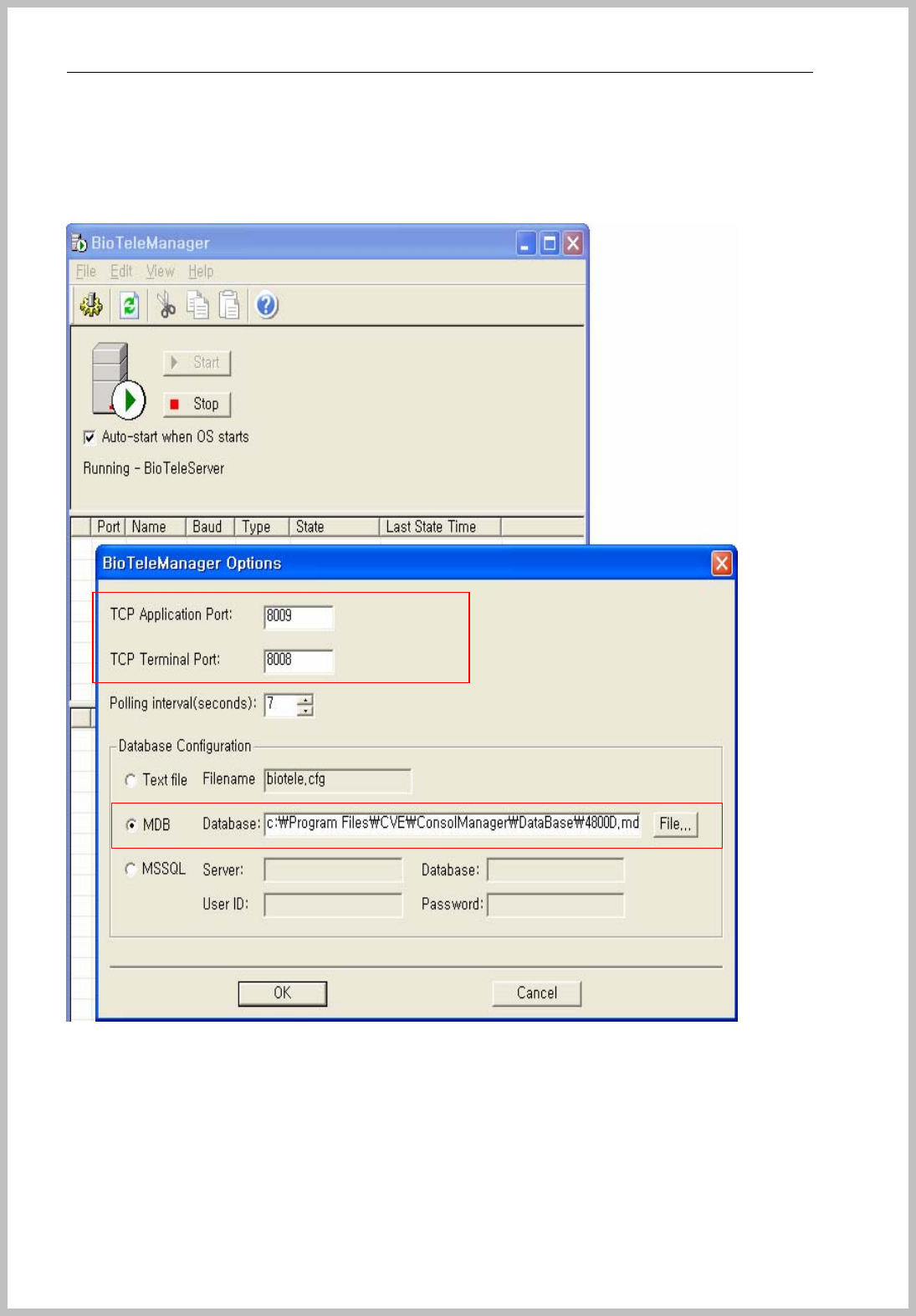The width and height of the screenshot is (916, 1316).
Task: Sort list by Type column header
Action: (261, 527)
